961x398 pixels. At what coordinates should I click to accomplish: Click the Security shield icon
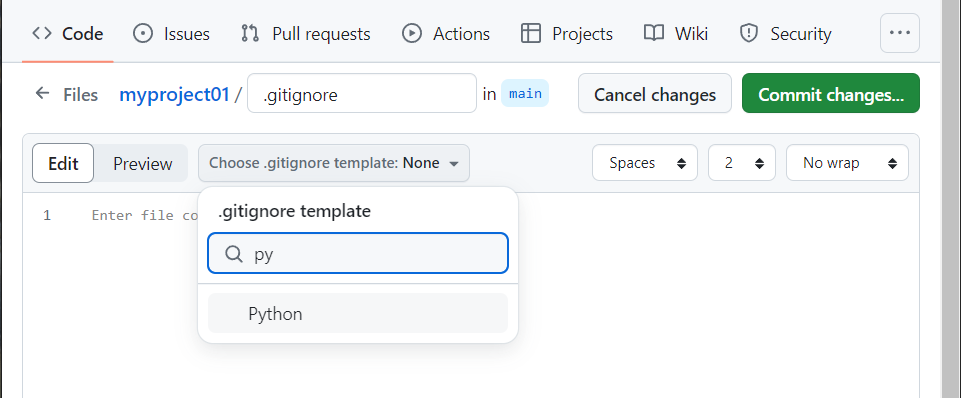pos(749,33)
